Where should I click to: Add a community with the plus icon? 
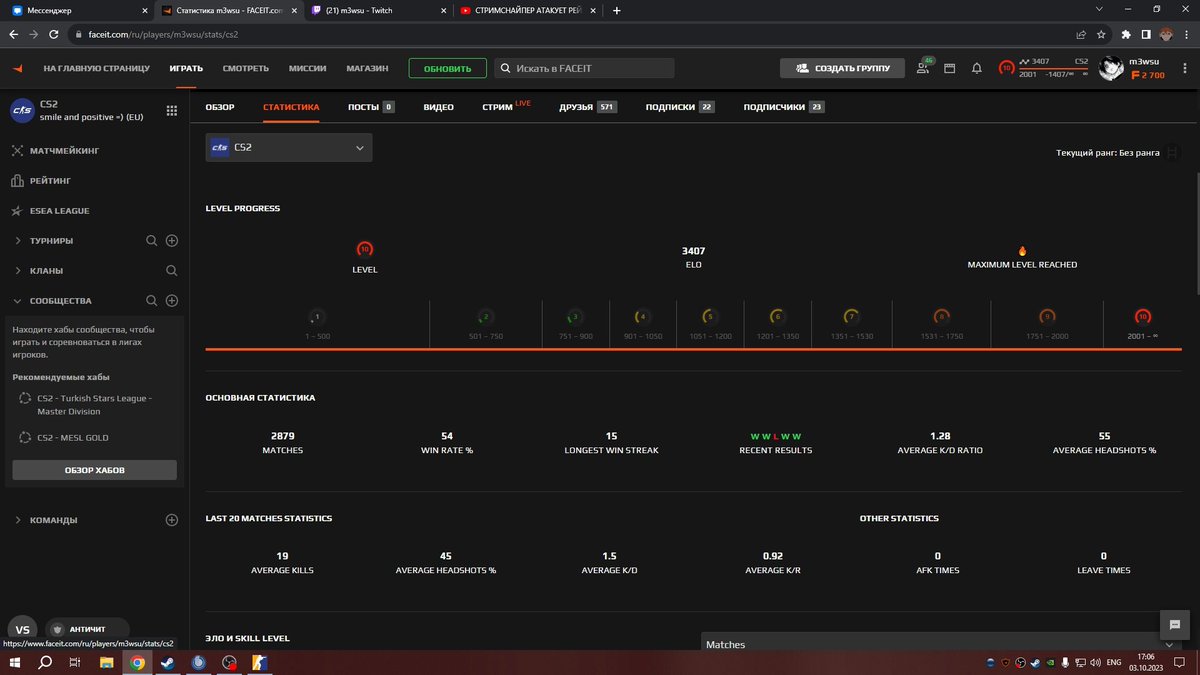click(x=172, y=301)
